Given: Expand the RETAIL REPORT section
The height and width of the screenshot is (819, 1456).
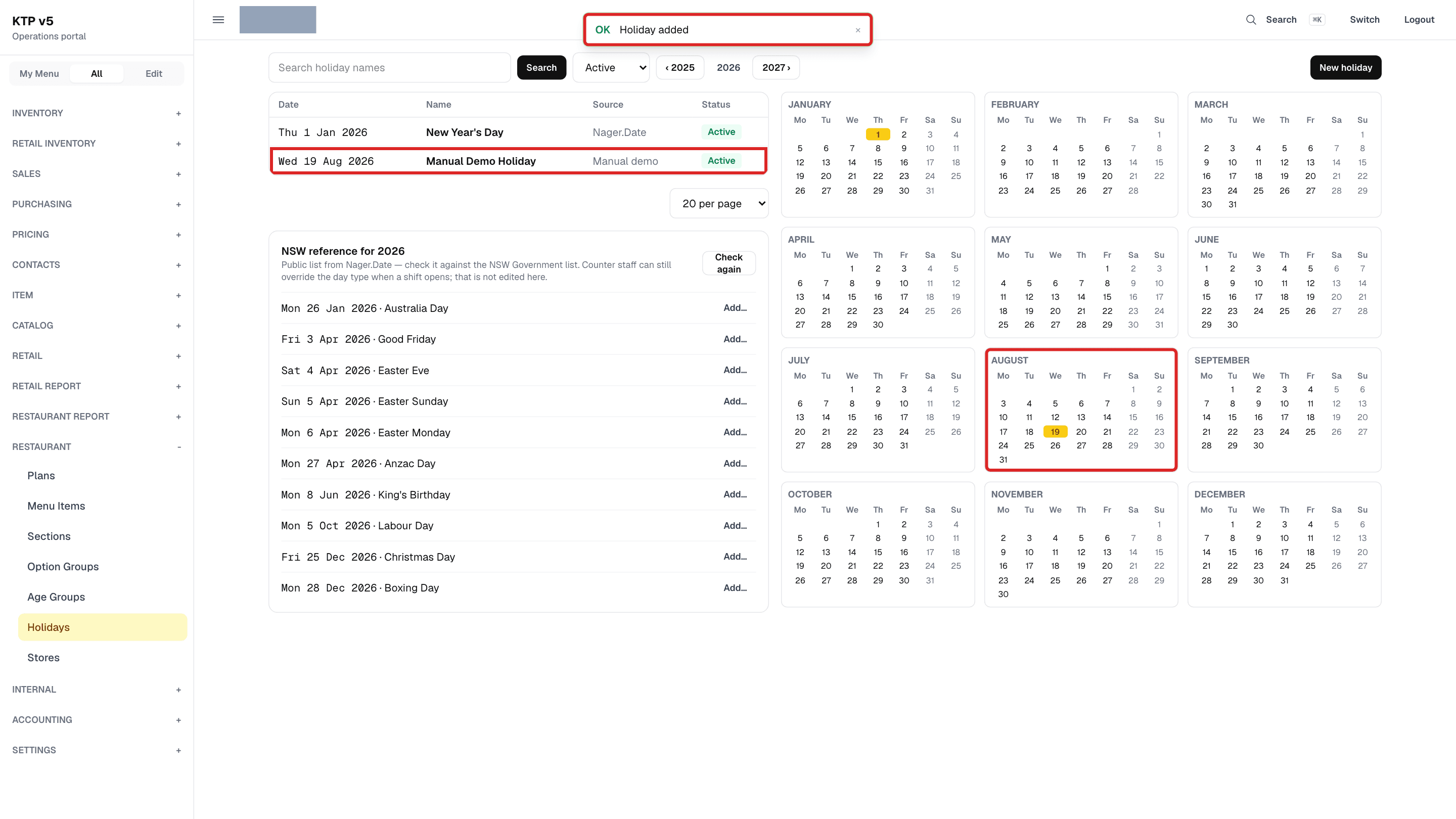Looking at the screenshot, I should 97,386.
